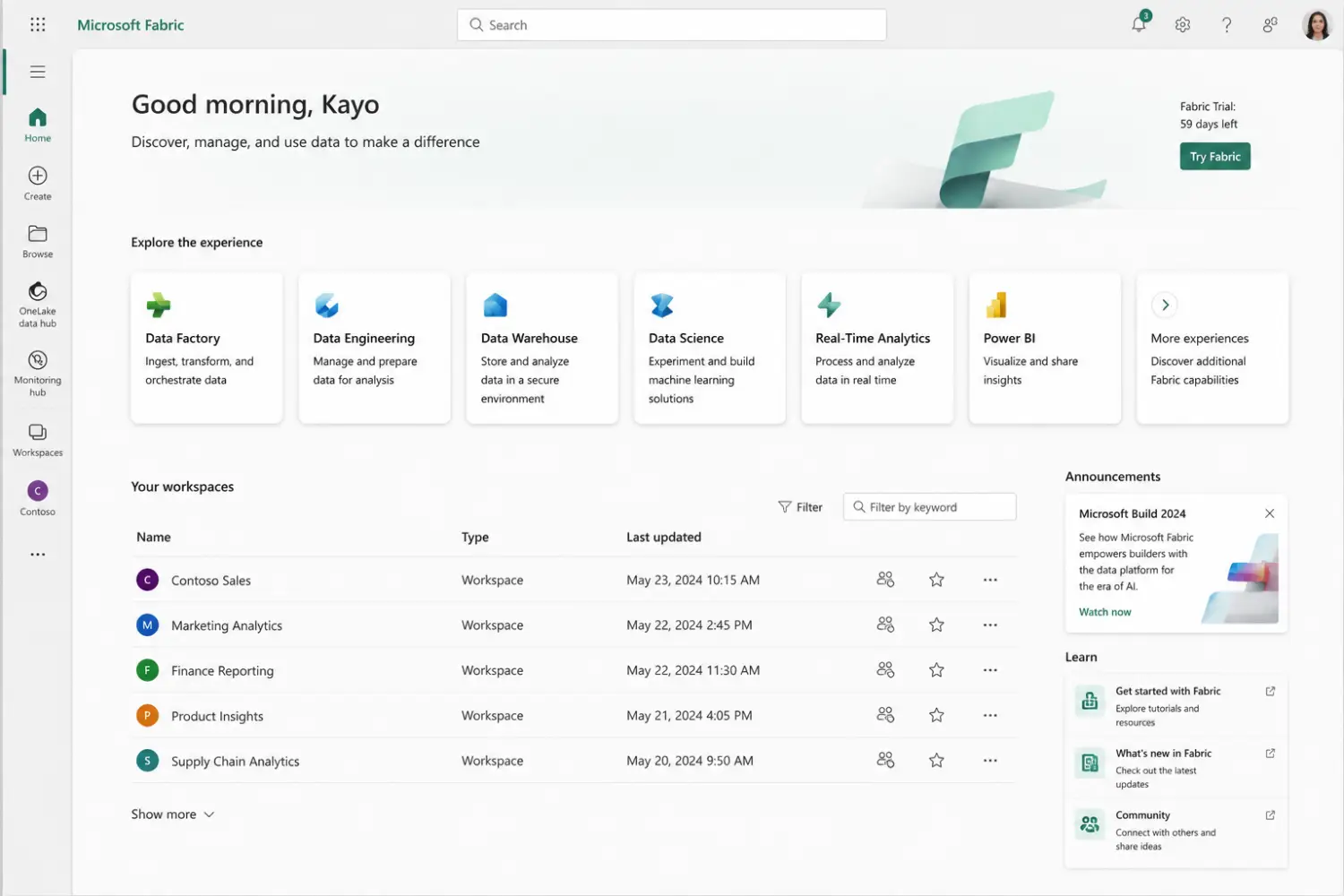Open the notifications bell
The height and width of the screenshot is (896, 1344).
[1139, 24]
